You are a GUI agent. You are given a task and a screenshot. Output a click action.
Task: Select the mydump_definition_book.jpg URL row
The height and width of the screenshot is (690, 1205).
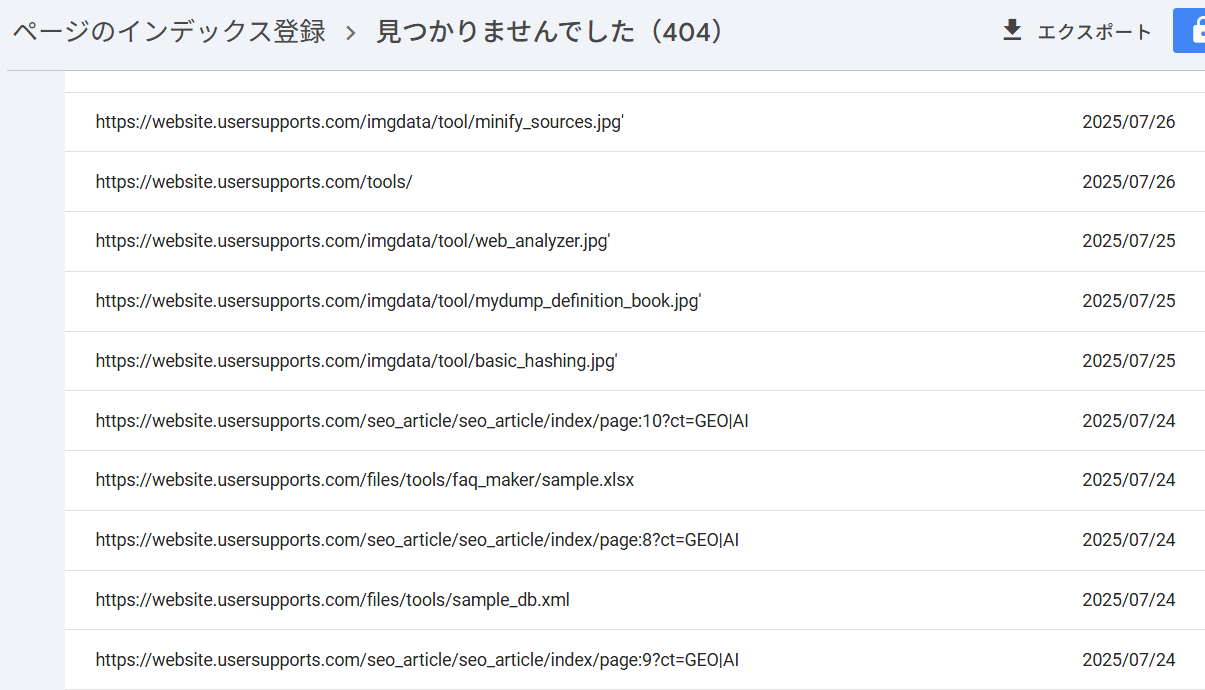tap(398, 301)
